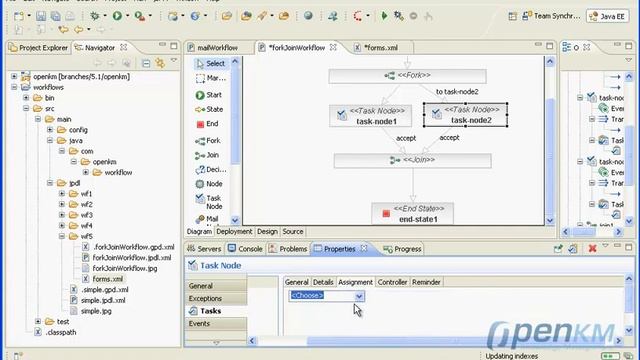
Task: Open Java EE perspective button
Action: pyautogui.click(x=608, y=16)
